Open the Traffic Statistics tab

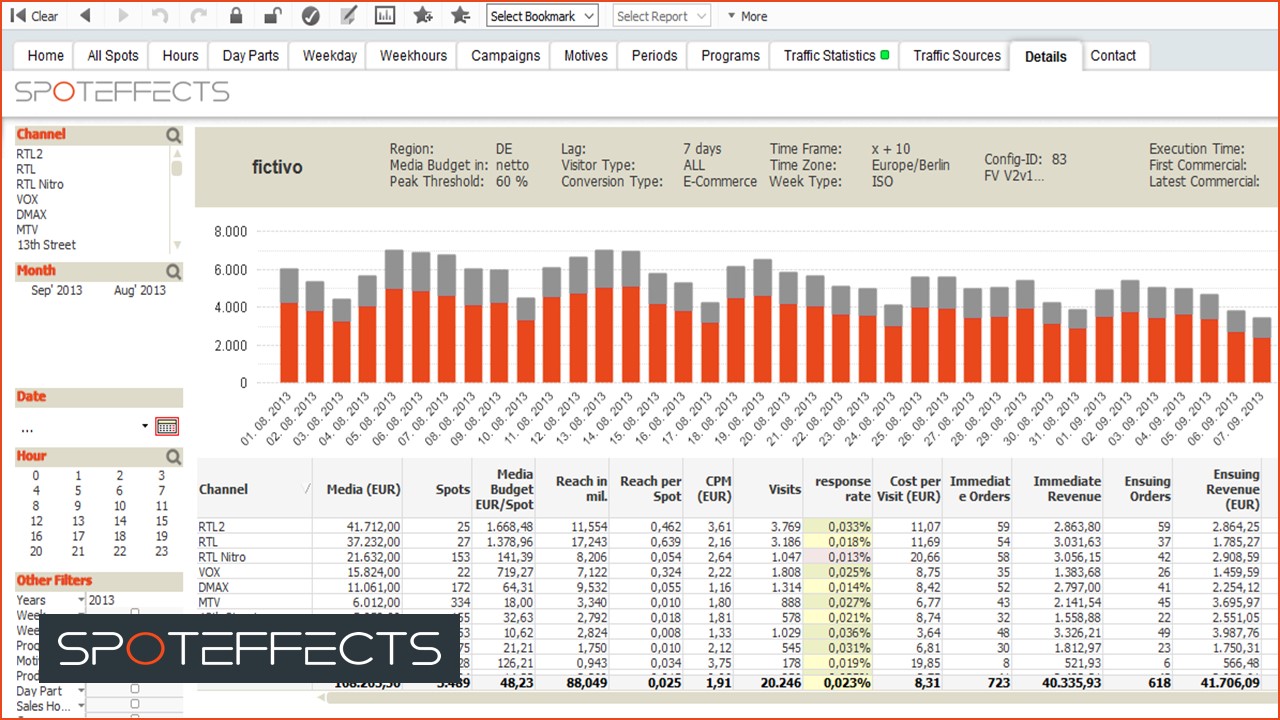[836, 56]
